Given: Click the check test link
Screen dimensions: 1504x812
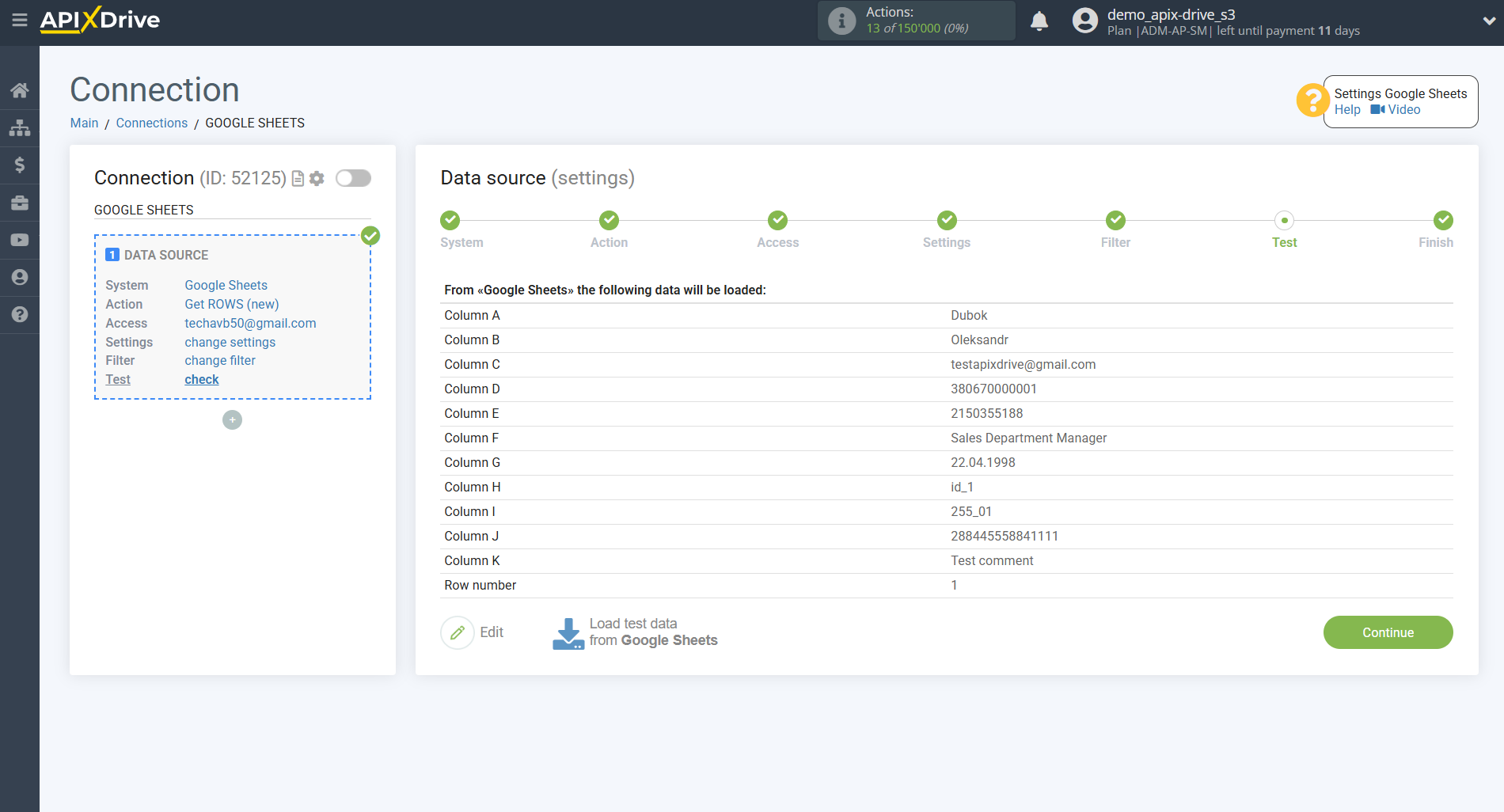Looking at the screenshot, I should (x=202, y=379).
